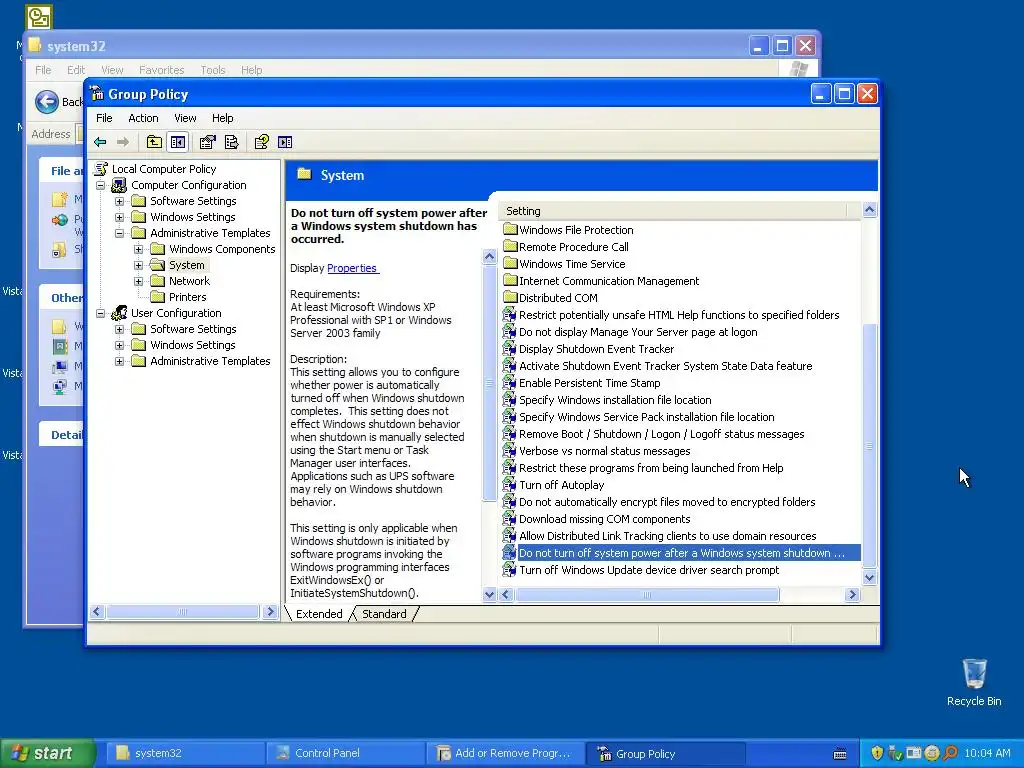Click policy icon beside Turn off Autoplay
The image size is (1024, 768).
[x=509, y=485]
